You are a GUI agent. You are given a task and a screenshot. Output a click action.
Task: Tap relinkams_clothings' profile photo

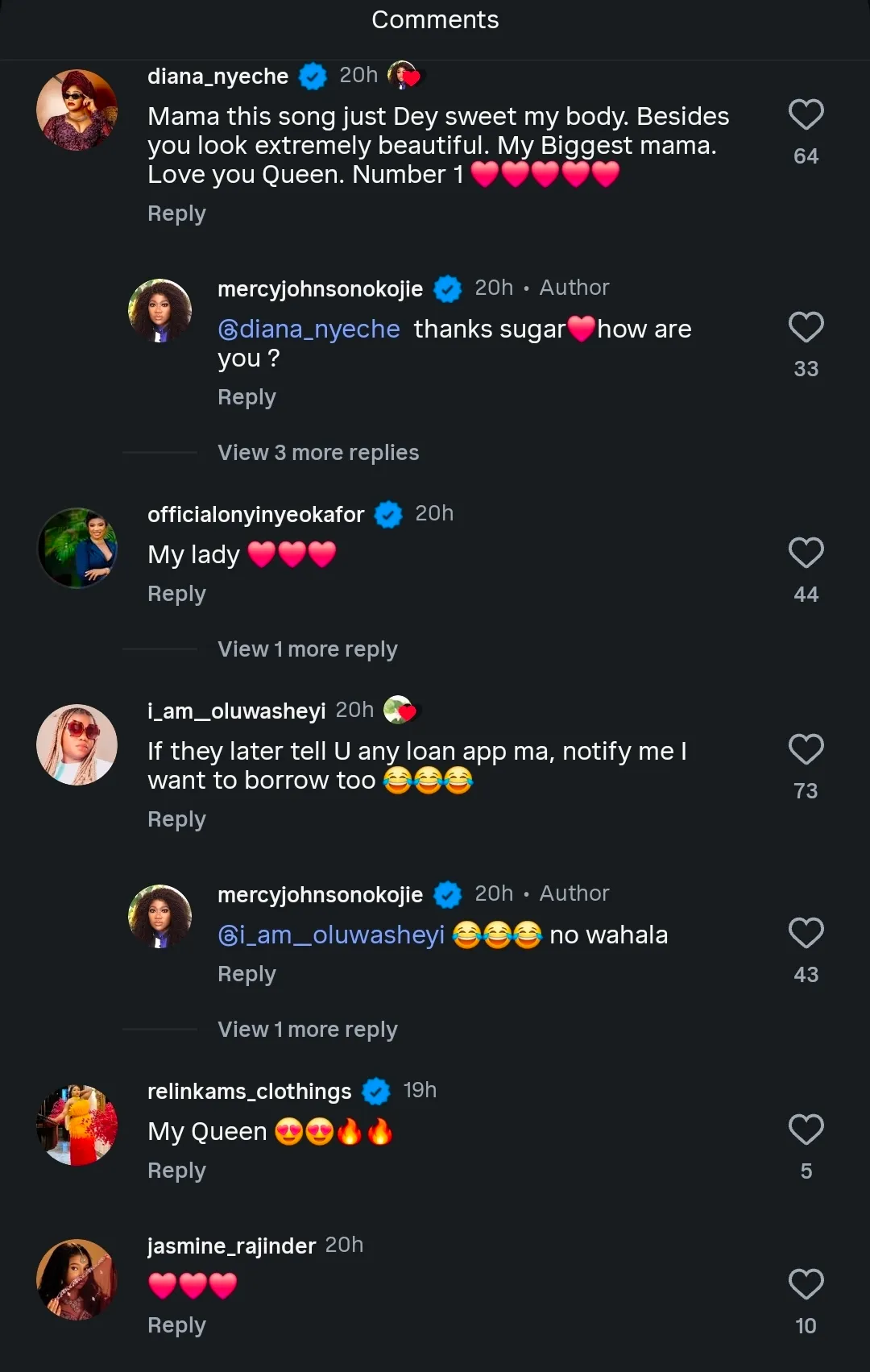point(77,1125)
